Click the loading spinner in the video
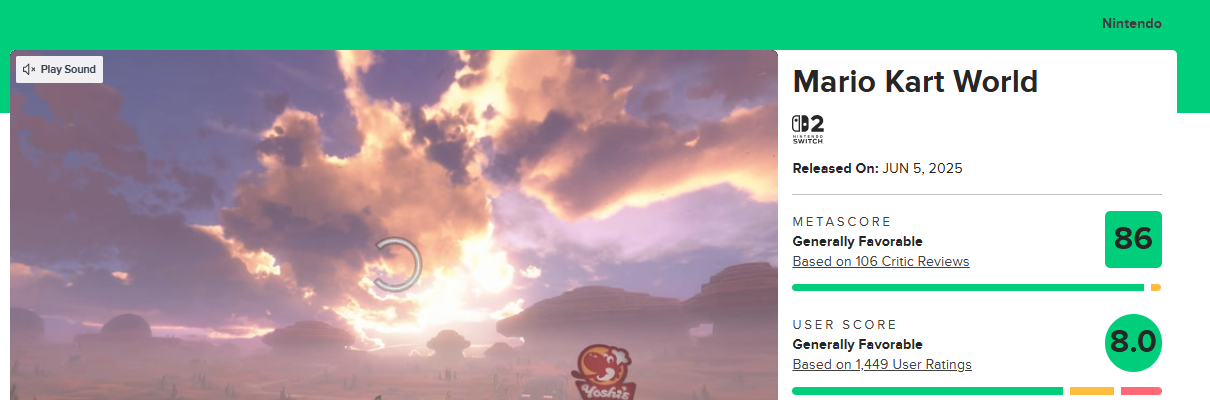This screenshot has width=1210, height=400. click(396, 265)
